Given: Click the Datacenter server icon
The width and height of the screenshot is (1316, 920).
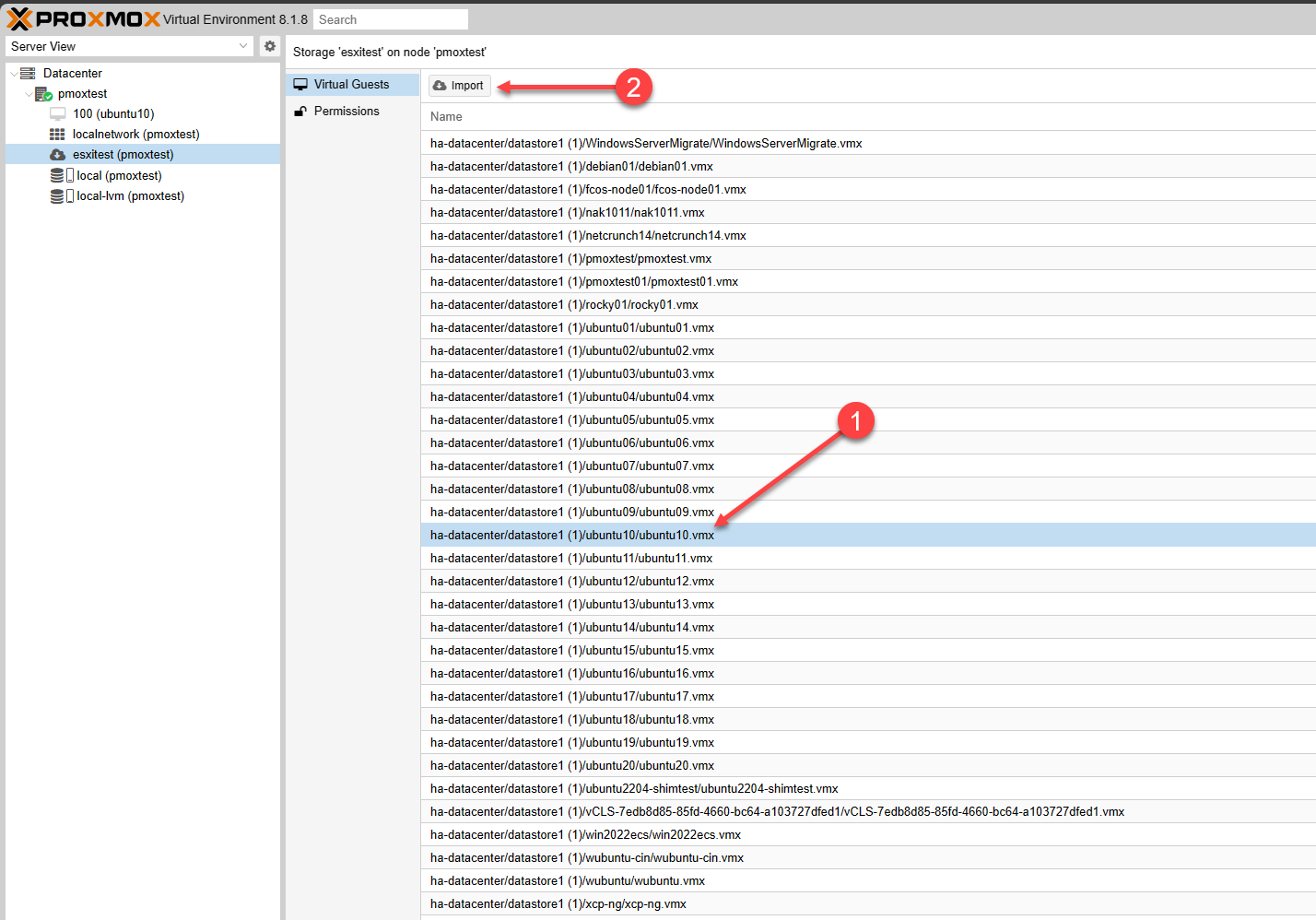Looking at the screenshot, I should pos(28,73).
